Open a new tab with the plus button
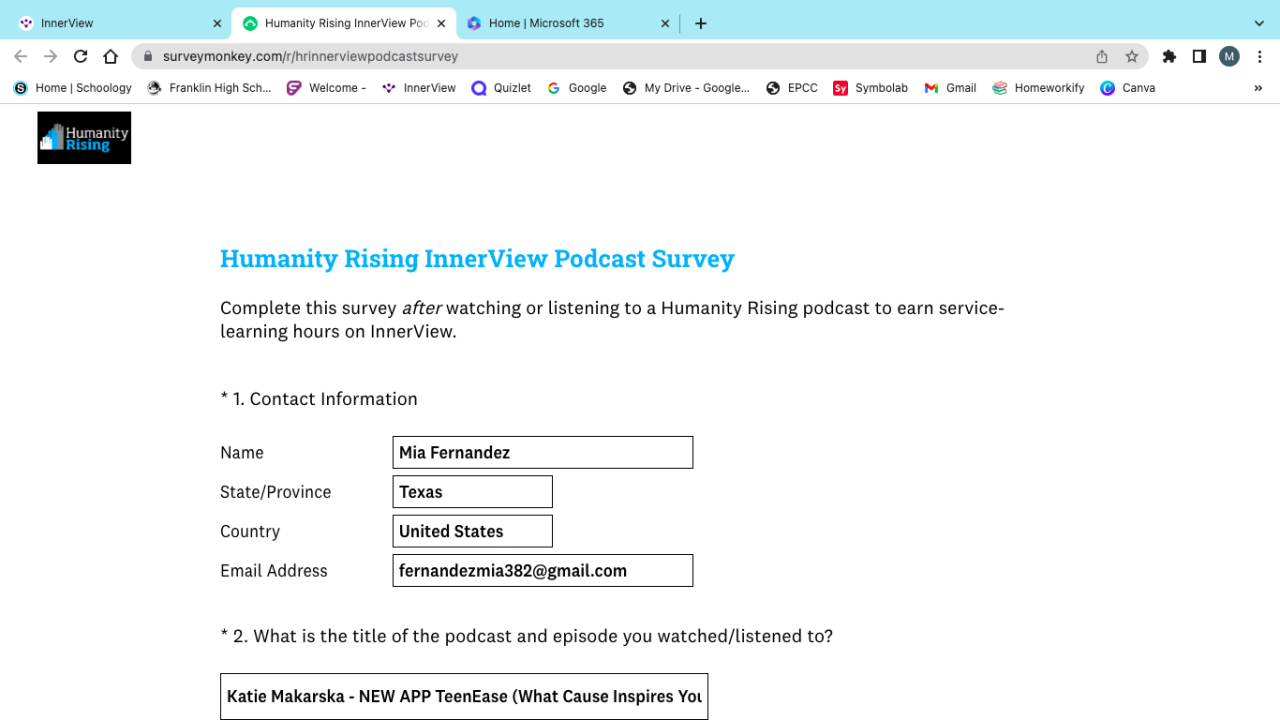The image size is (1280, 720). tap(701, 23)
